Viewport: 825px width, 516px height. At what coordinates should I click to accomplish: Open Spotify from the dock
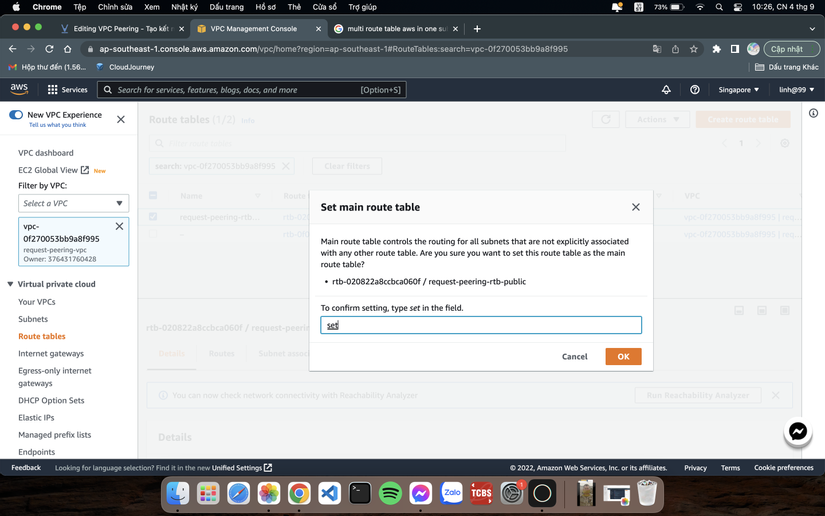coord(390,493)
